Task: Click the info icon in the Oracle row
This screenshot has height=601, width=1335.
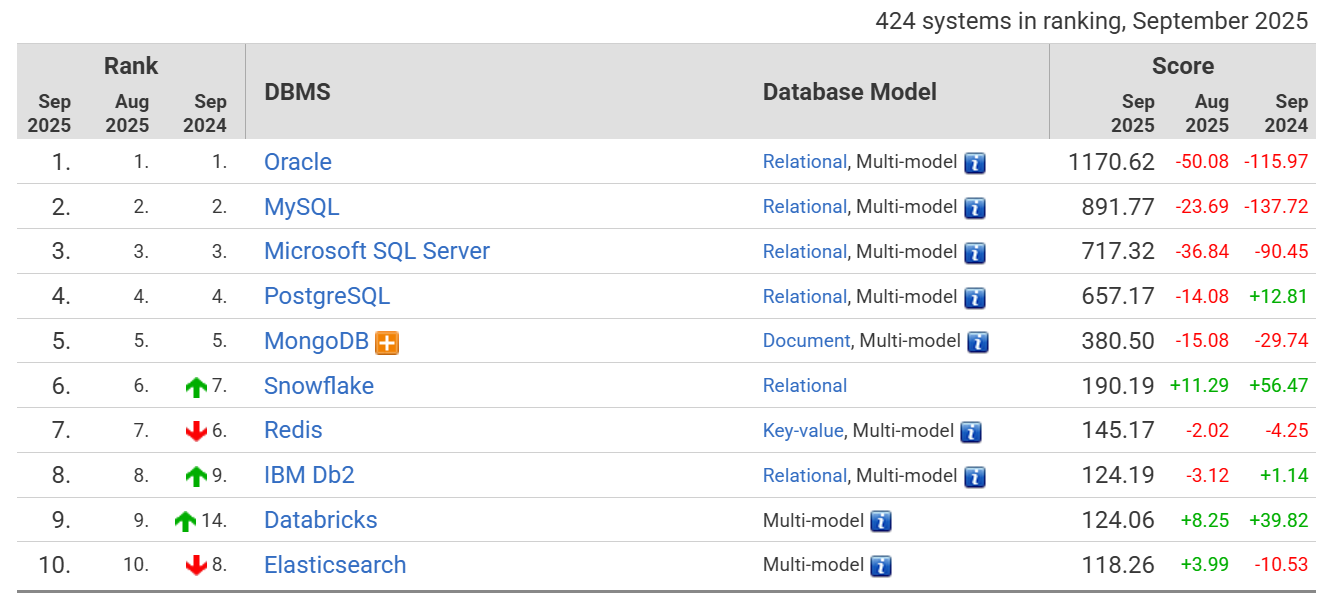Action: (975, 163)
